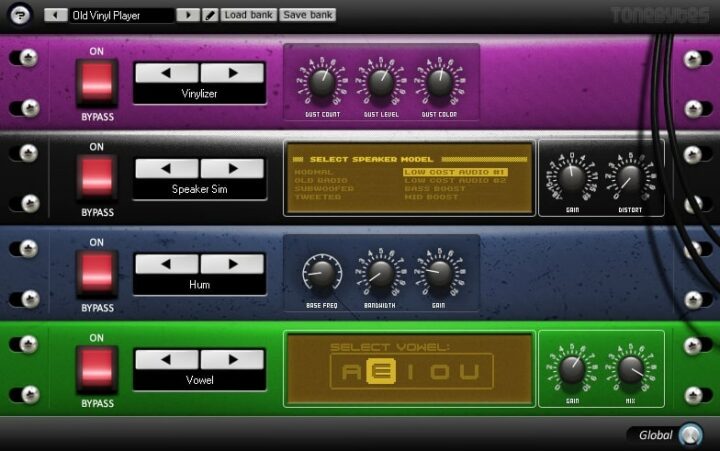Open the Global settings knob button
This screenshot has width=720, height=451.
(x=690, y=435)
